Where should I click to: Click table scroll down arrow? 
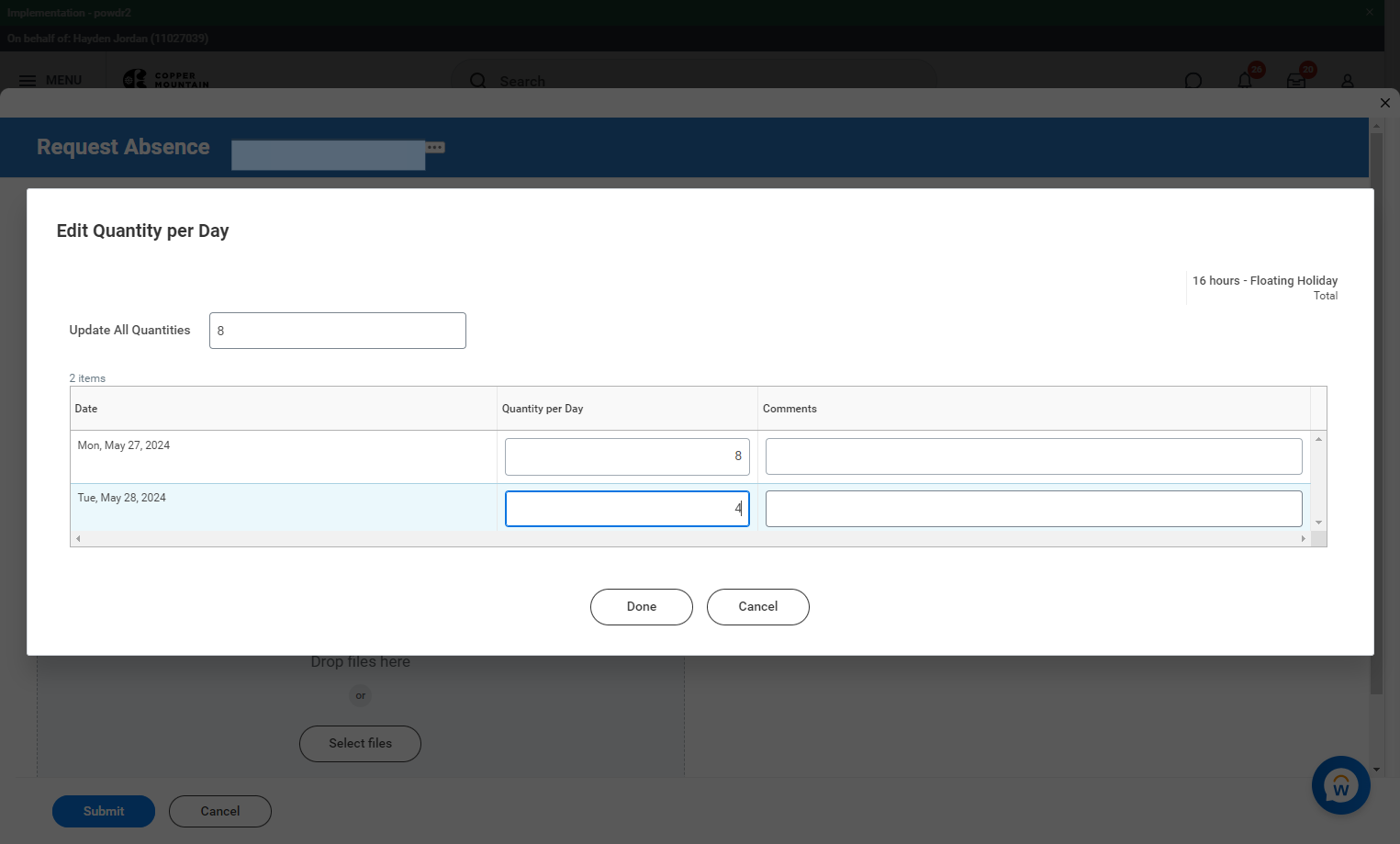click(1319, 523)
